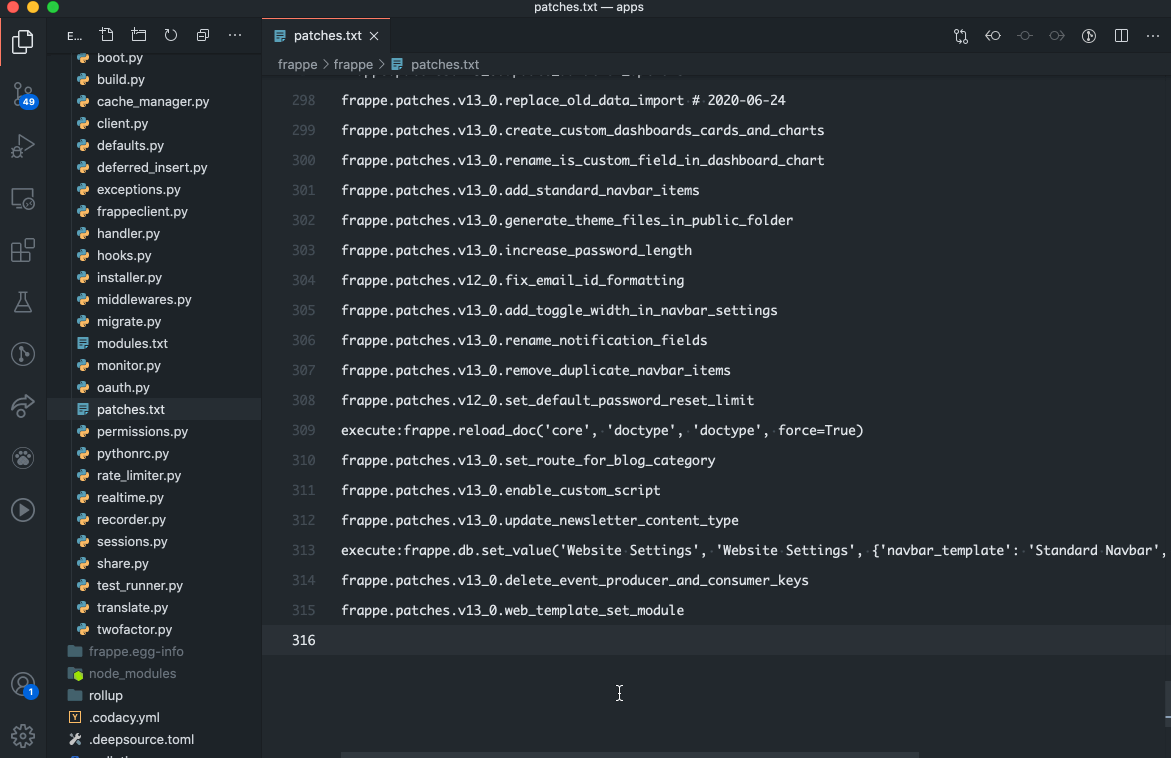Click the New File icon in Explorer
The width and height of the screenshot is (1171, 758).
pos(107,35)
